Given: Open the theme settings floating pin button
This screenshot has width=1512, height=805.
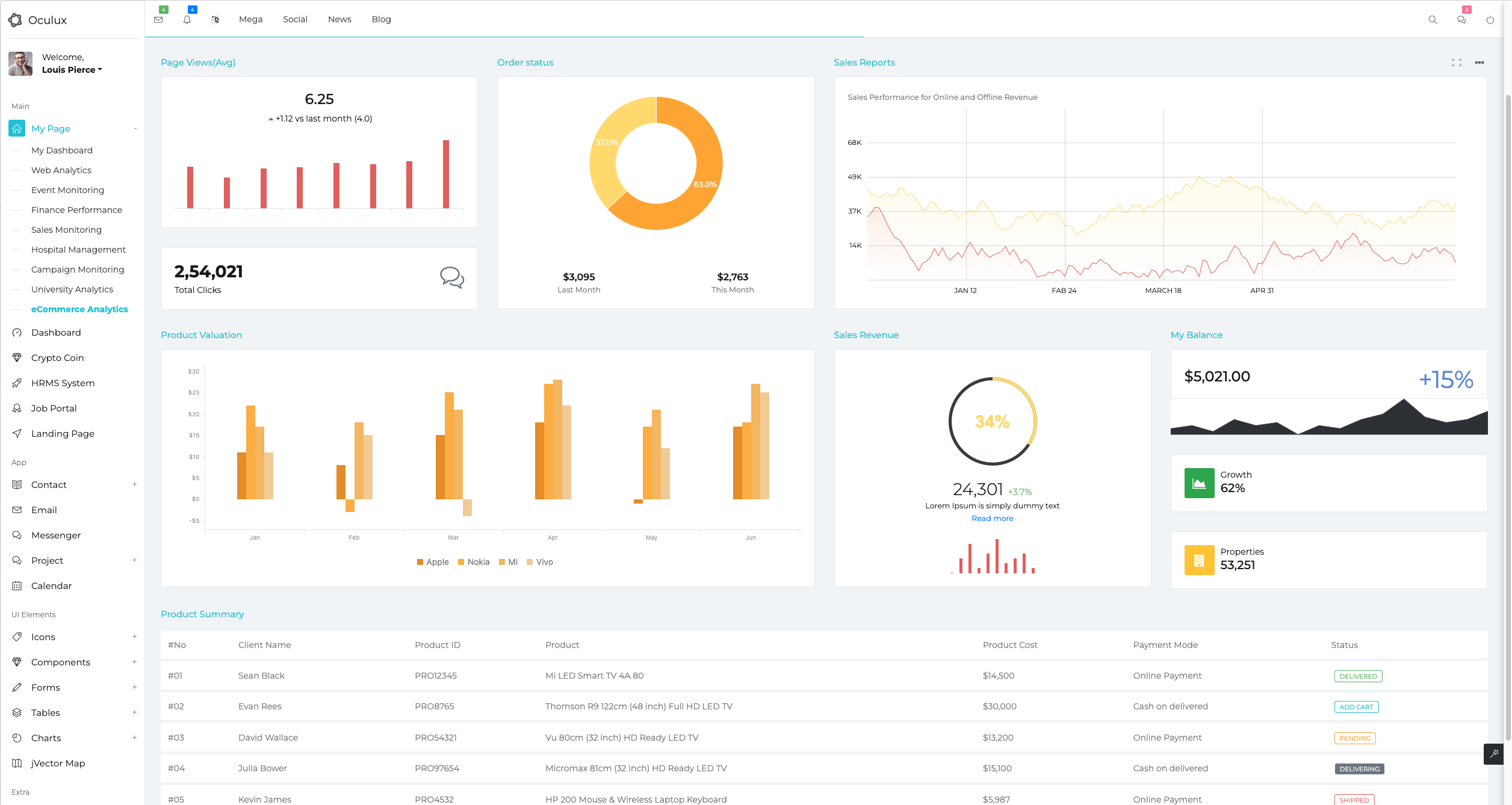Looking at the screenshot, I should coord(1494,753).
